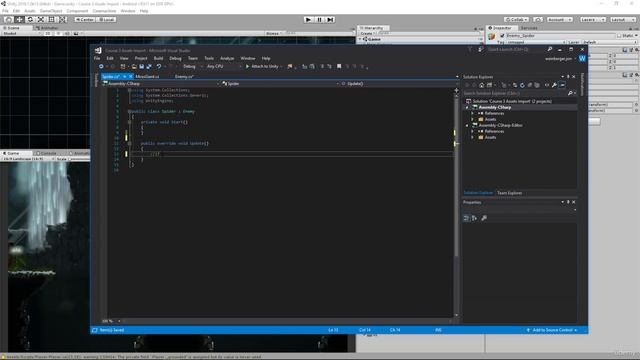Open the Collab dropdown in Unity

click(516, 20)
